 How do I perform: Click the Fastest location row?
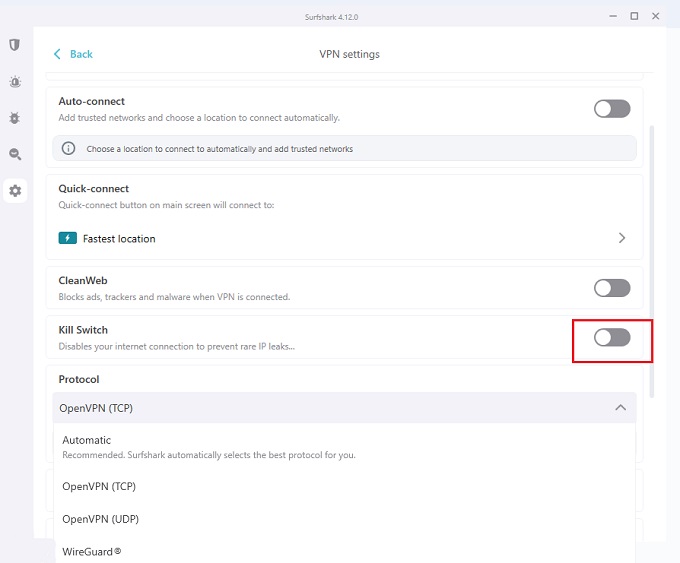tap(344, 238)
